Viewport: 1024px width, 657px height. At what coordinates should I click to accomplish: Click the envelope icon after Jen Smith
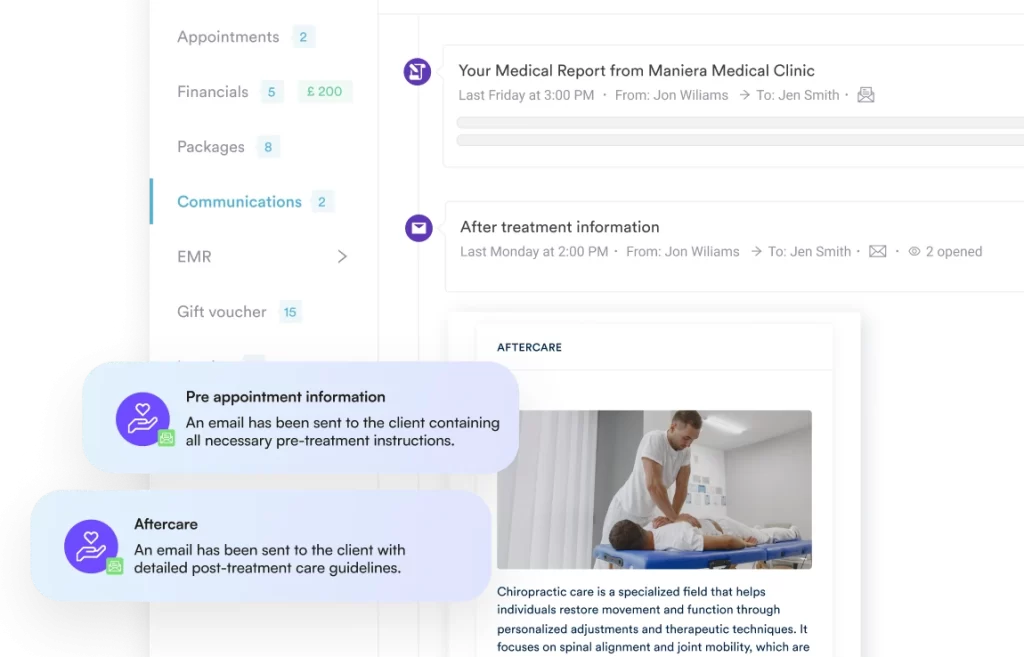click(878, 251)
